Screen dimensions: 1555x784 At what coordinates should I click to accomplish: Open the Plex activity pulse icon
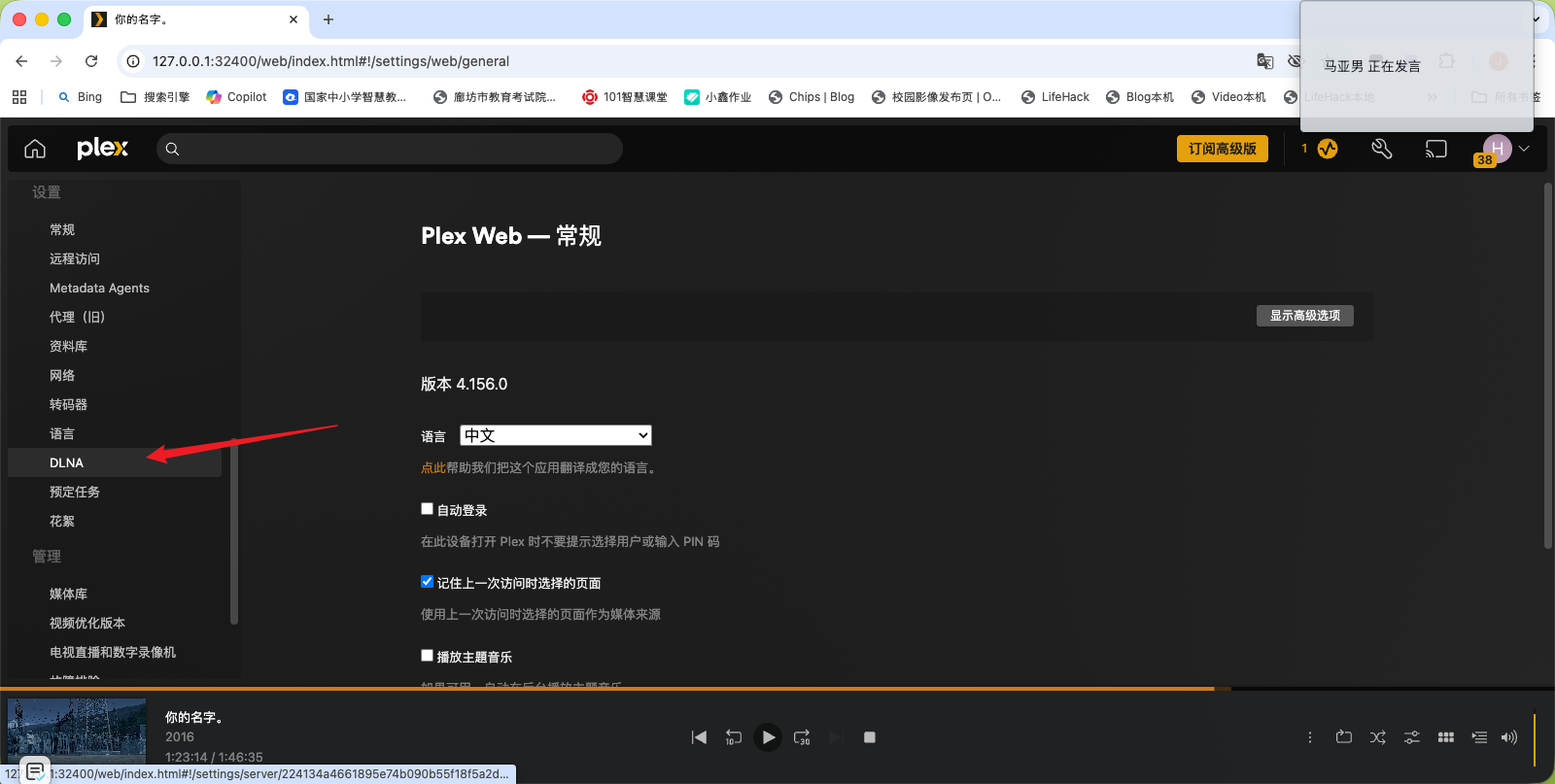[1328, 149]
